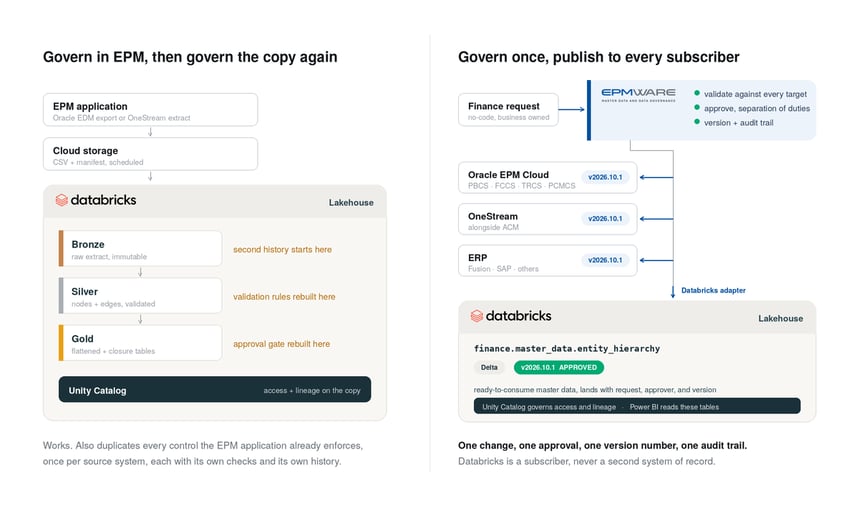Click the Lakehouse label above finance.master_data.entity_hierarchy
The width and height of the screenshot is (859, 515).
tap(781, 318)
